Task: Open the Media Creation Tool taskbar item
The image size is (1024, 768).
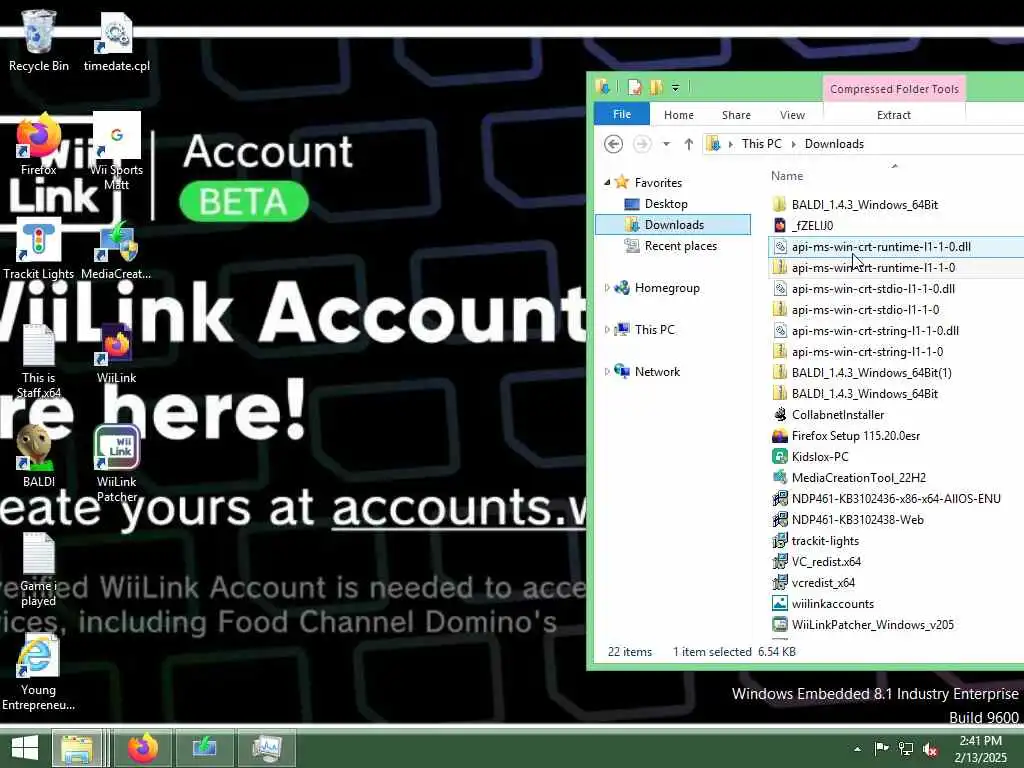Action: coord(204,748)
